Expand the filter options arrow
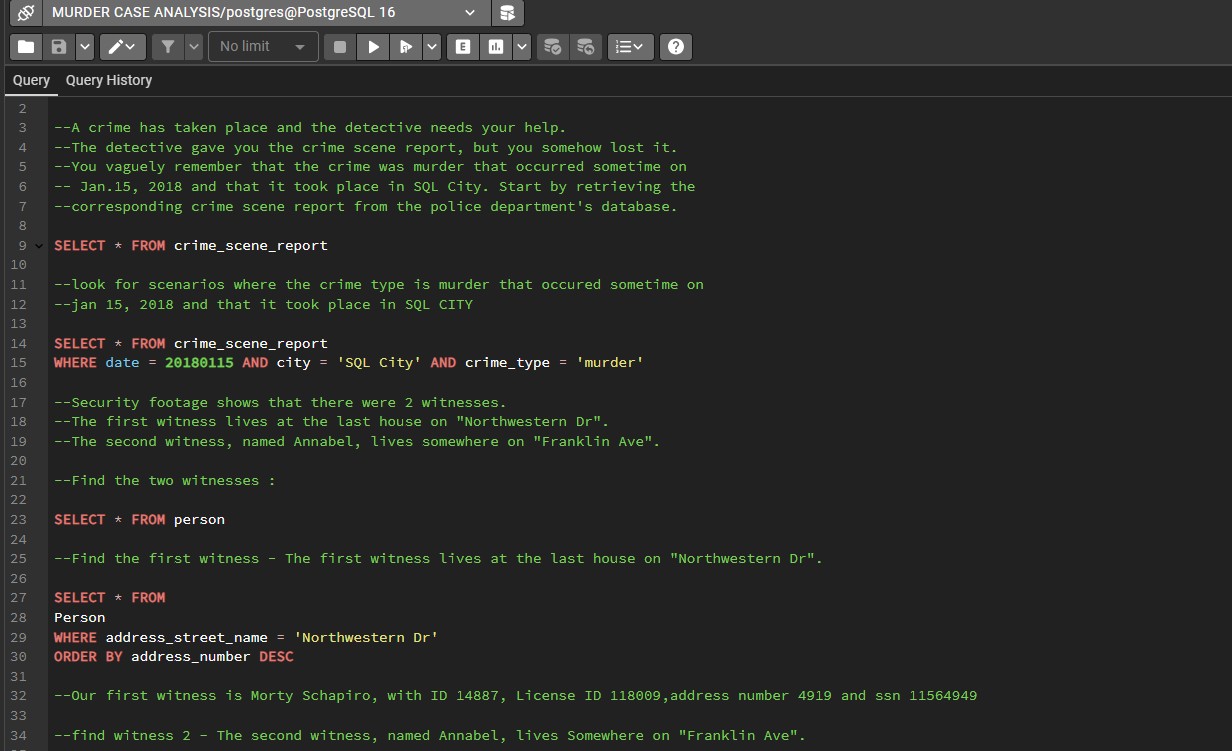Viewport: 1232px width, 751px height. pos(193,47)
